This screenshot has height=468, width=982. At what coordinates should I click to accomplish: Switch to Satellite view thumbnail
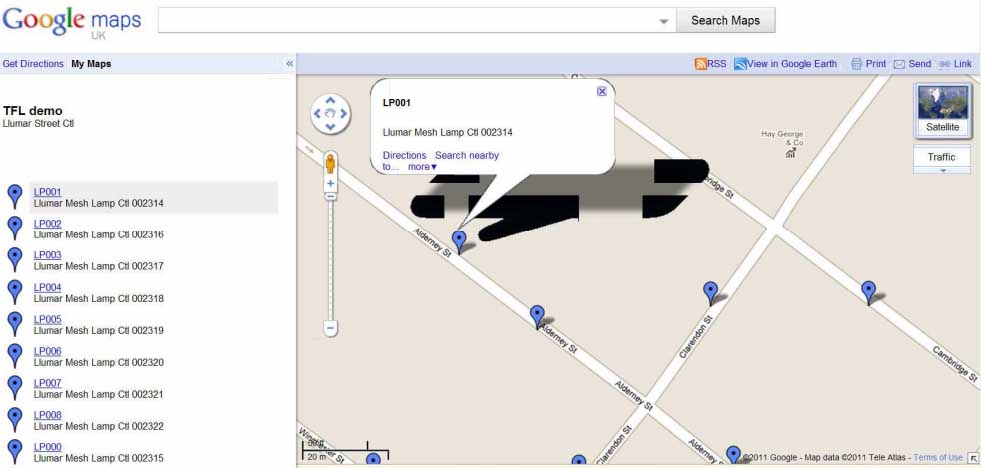tap(943, 110)
